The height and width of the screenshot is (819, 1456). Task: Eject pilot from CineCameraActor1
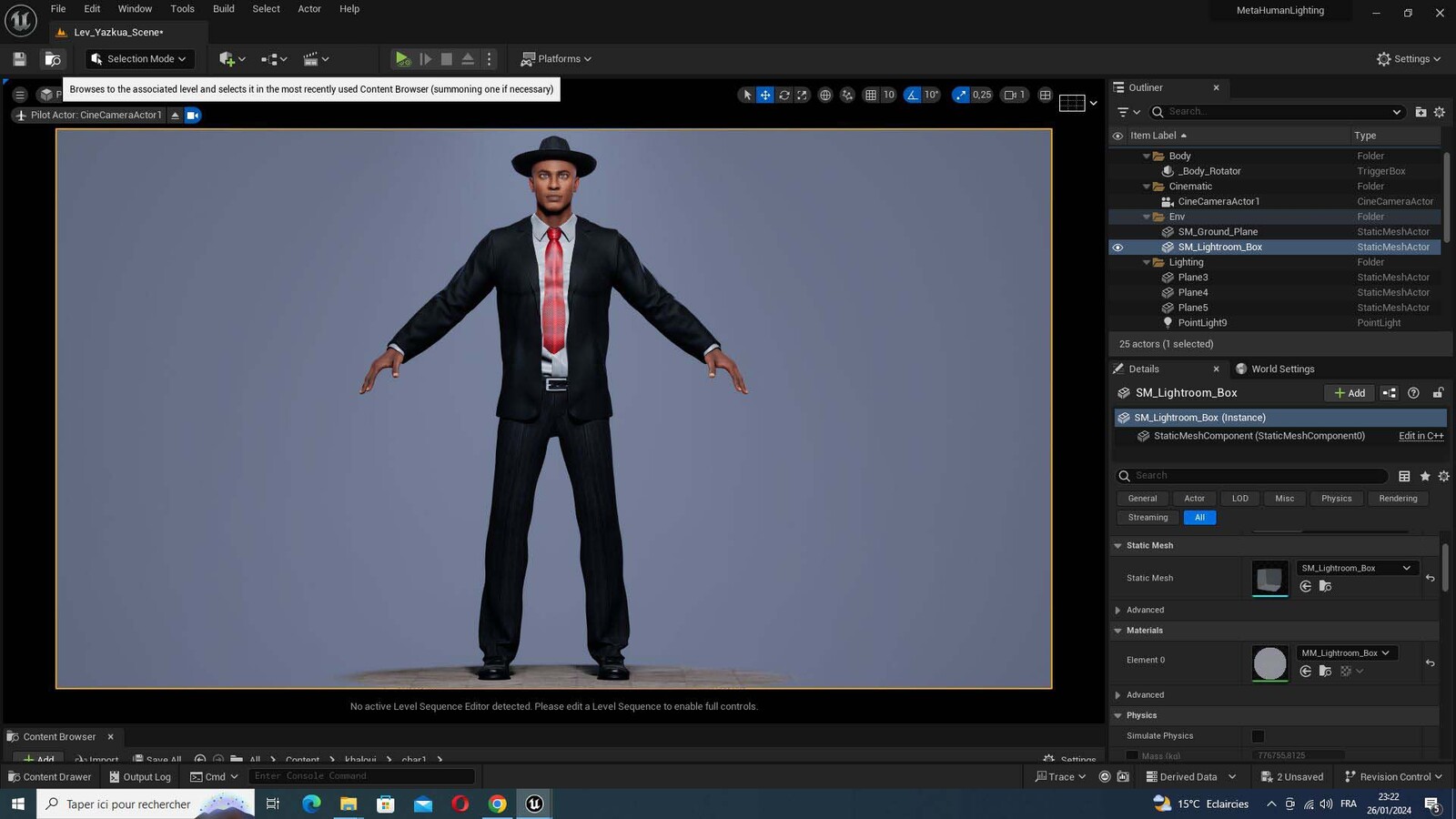(175, 115)
